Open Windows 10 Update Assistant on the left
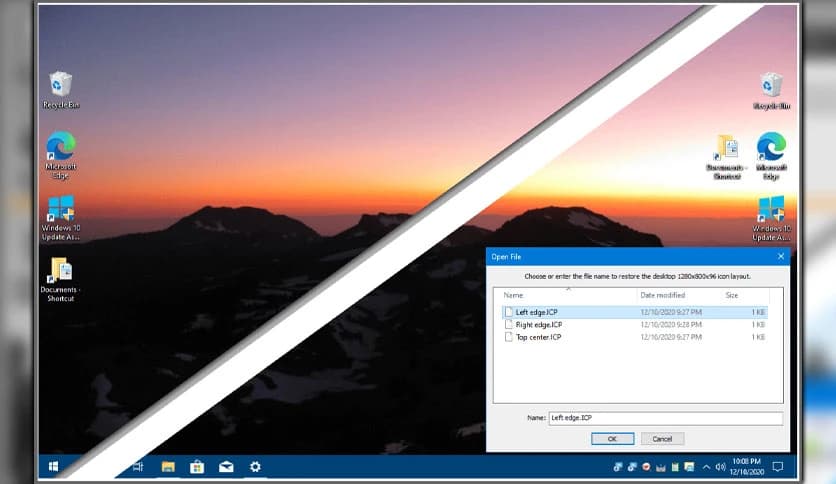This screenshot has height=484, width=836. coord(61,211)
